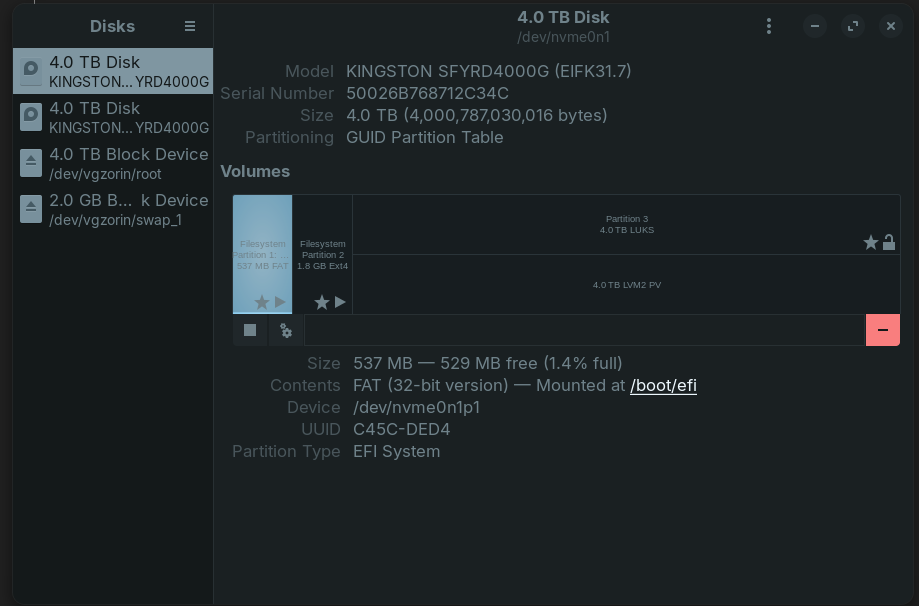Viewport: 919px width, 606px height.
Task: Open the drive options three-dot menu
Action: pos(768,26)
